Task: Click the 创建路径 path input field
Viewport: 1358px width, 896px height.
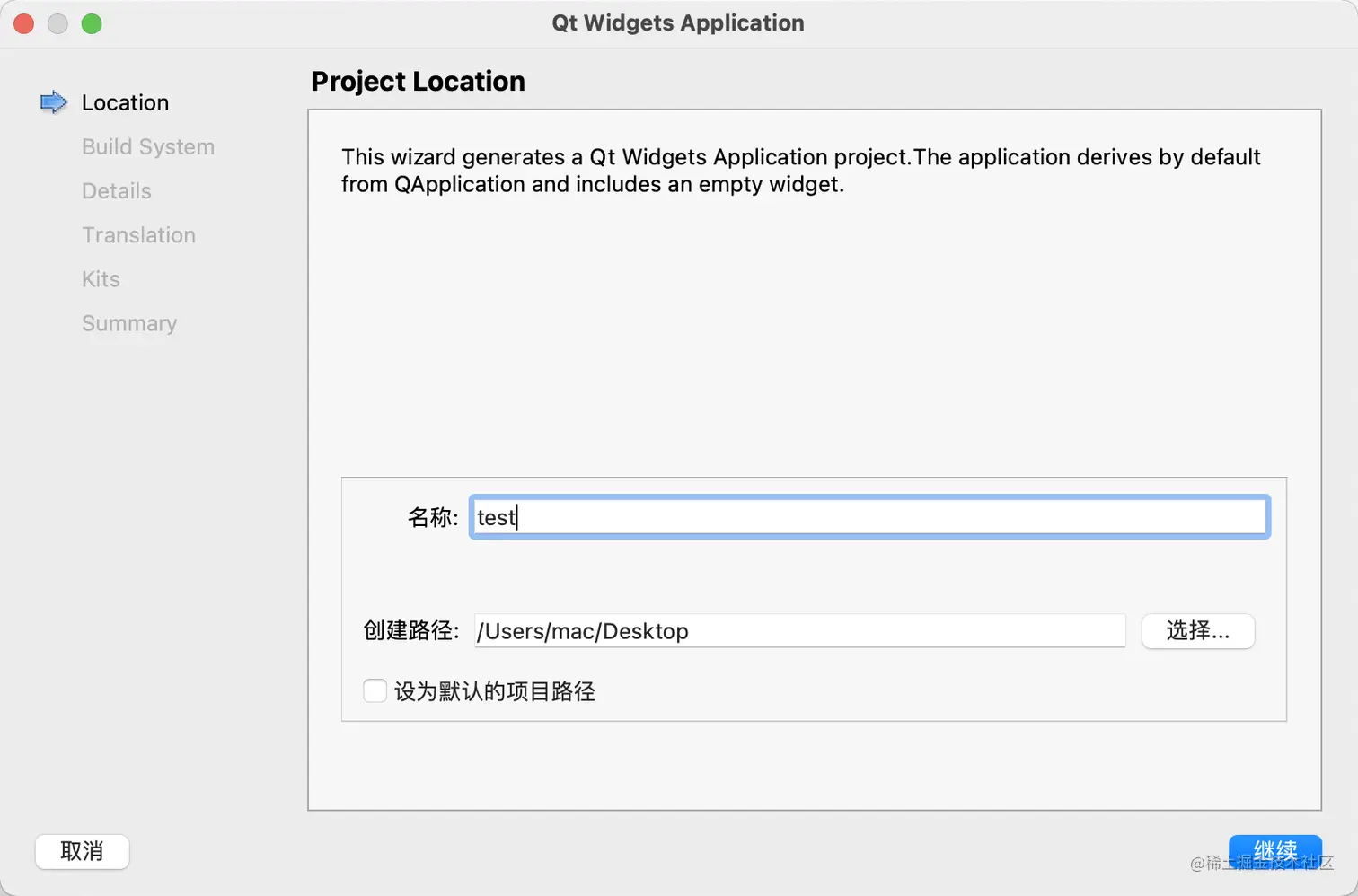Action: 799,631
